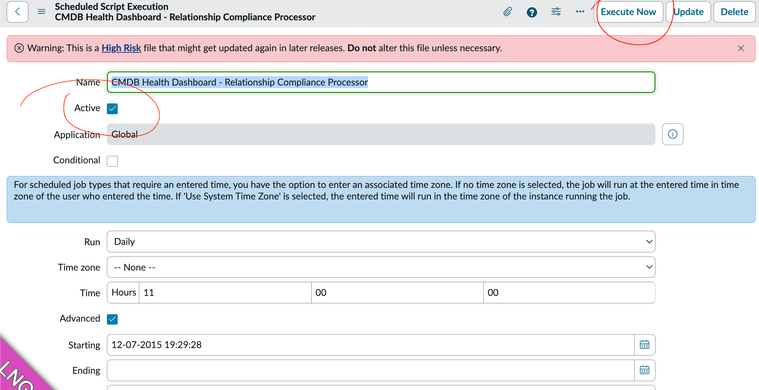Viewport: 759px width, 390px height.
Task: Open the Starting date calendar picker
Action: click(644, 345)
